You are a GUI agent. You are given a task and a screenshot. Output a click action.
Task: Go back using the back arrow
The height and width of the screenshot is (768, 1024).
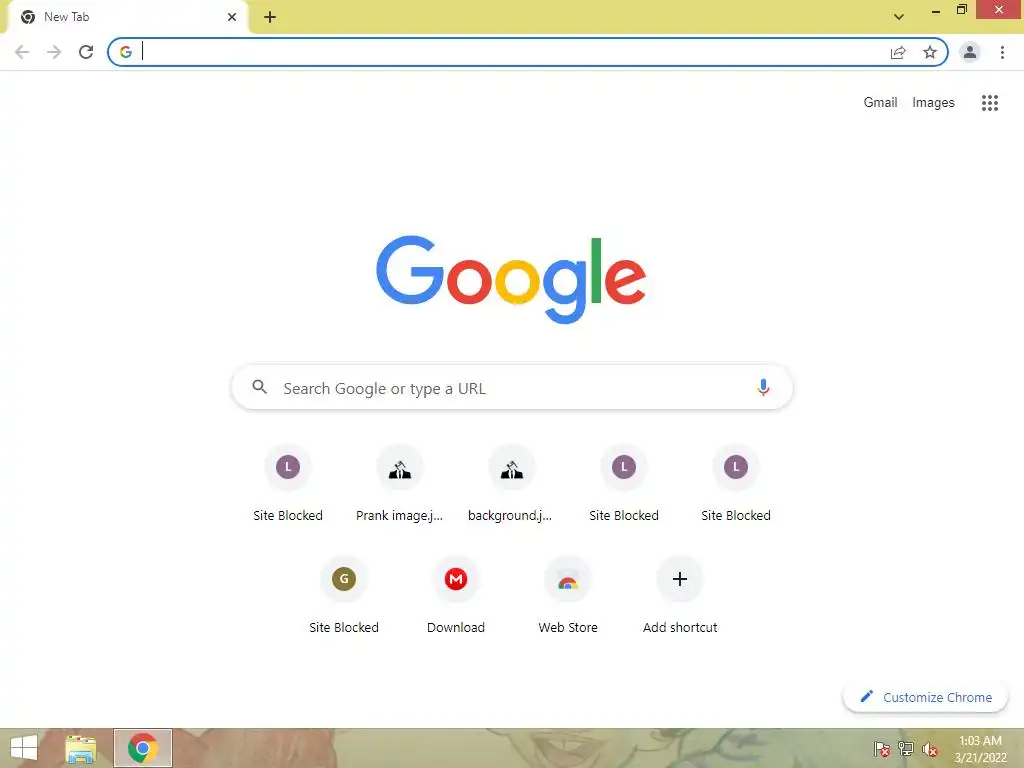coord(22,52)
